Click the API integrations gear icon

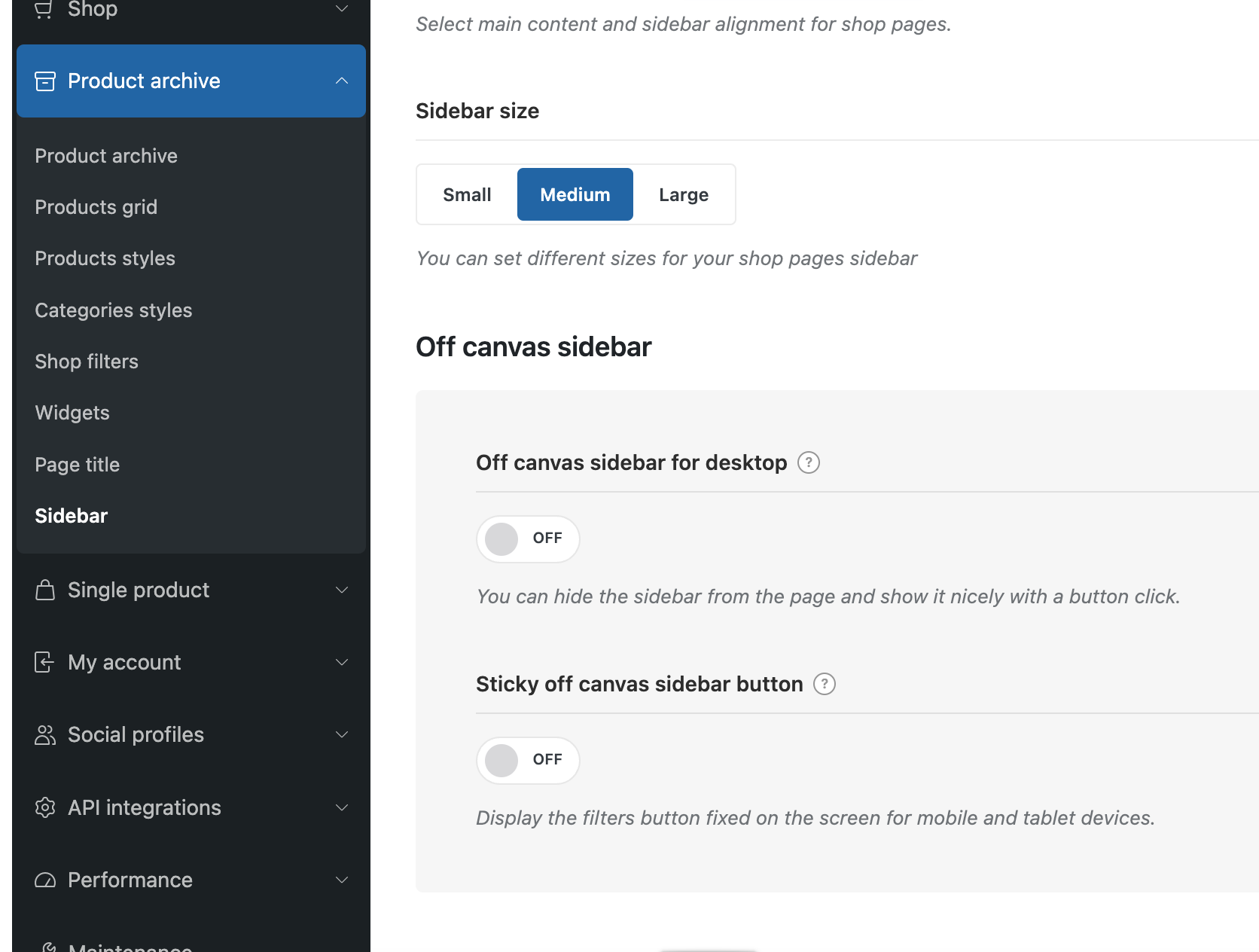(x=45, y=807)
